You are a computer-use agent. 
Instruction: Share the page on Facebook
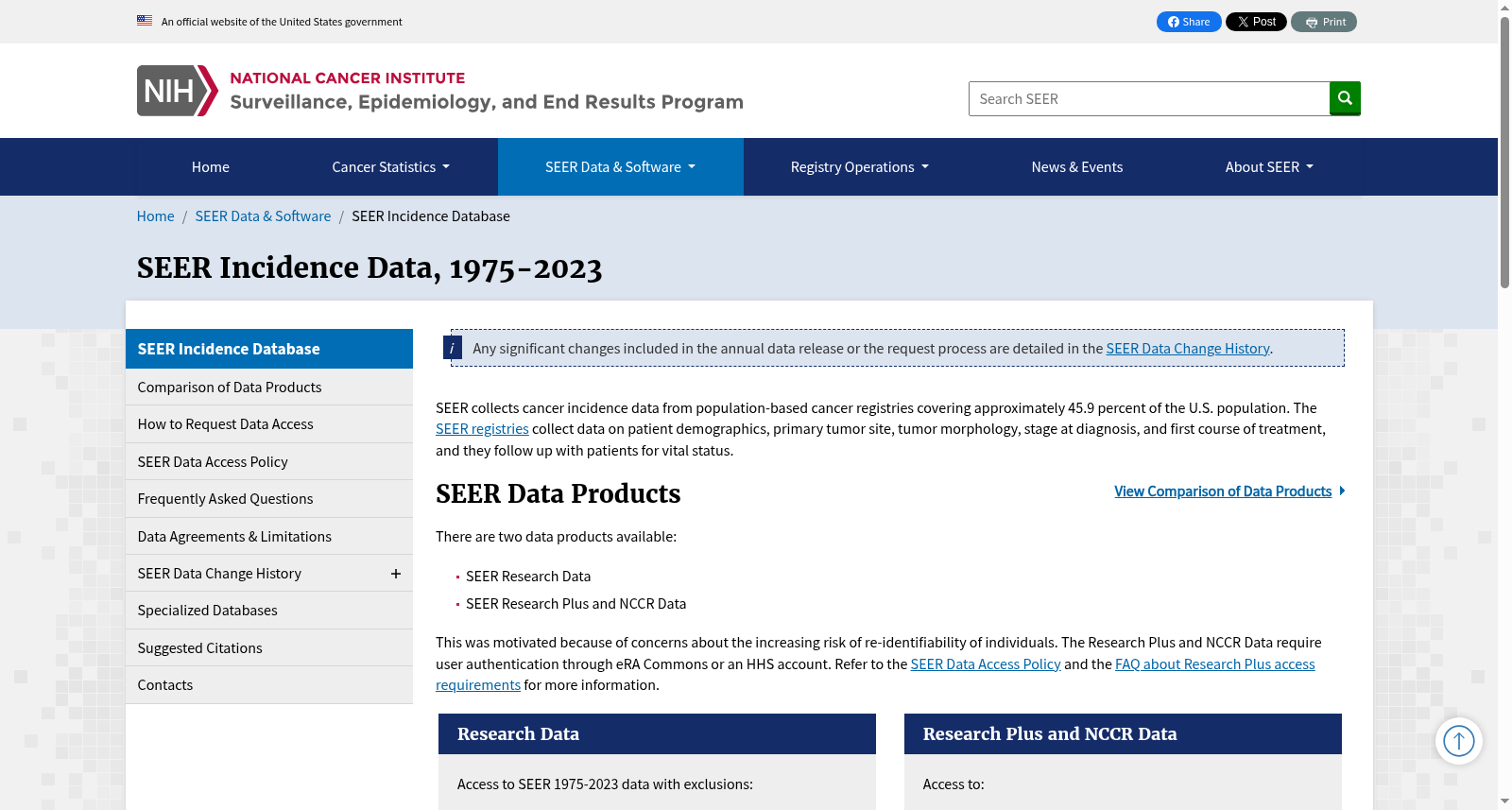coord(1189,22)
